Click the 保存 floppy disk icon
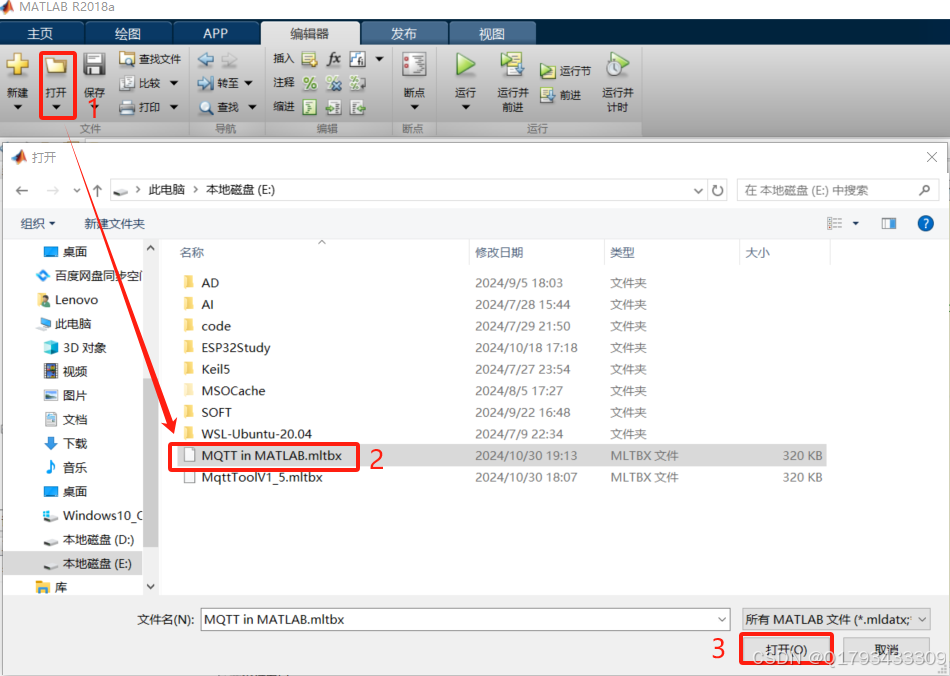The image size is (950, 676). (x=94, y=64)
